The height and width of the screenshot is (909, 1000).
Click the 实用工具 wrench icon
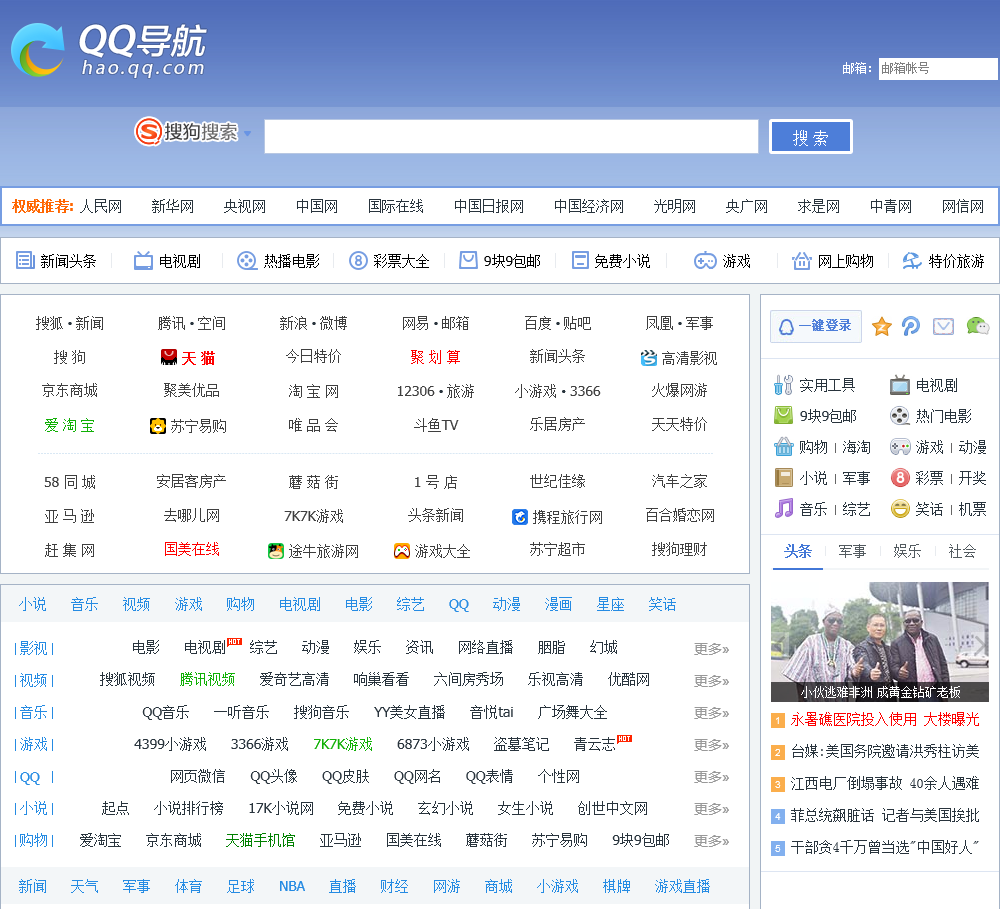783,385
